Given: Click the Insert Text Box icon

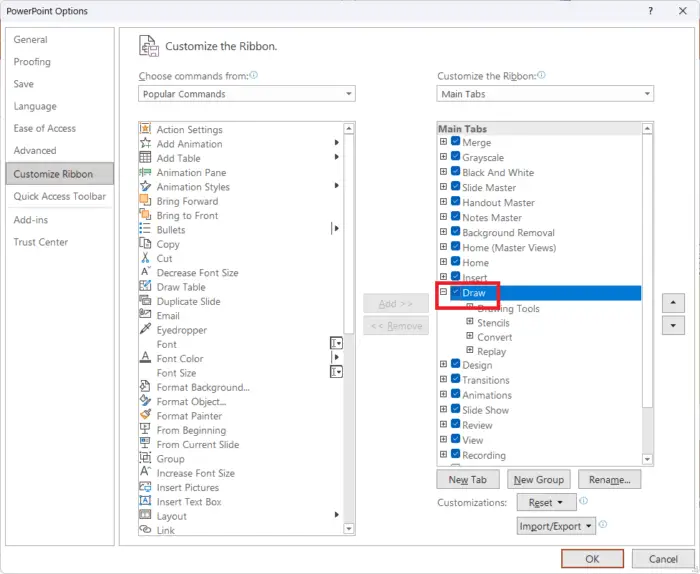Looking at the screenshot, I should (x=145, y=501).
